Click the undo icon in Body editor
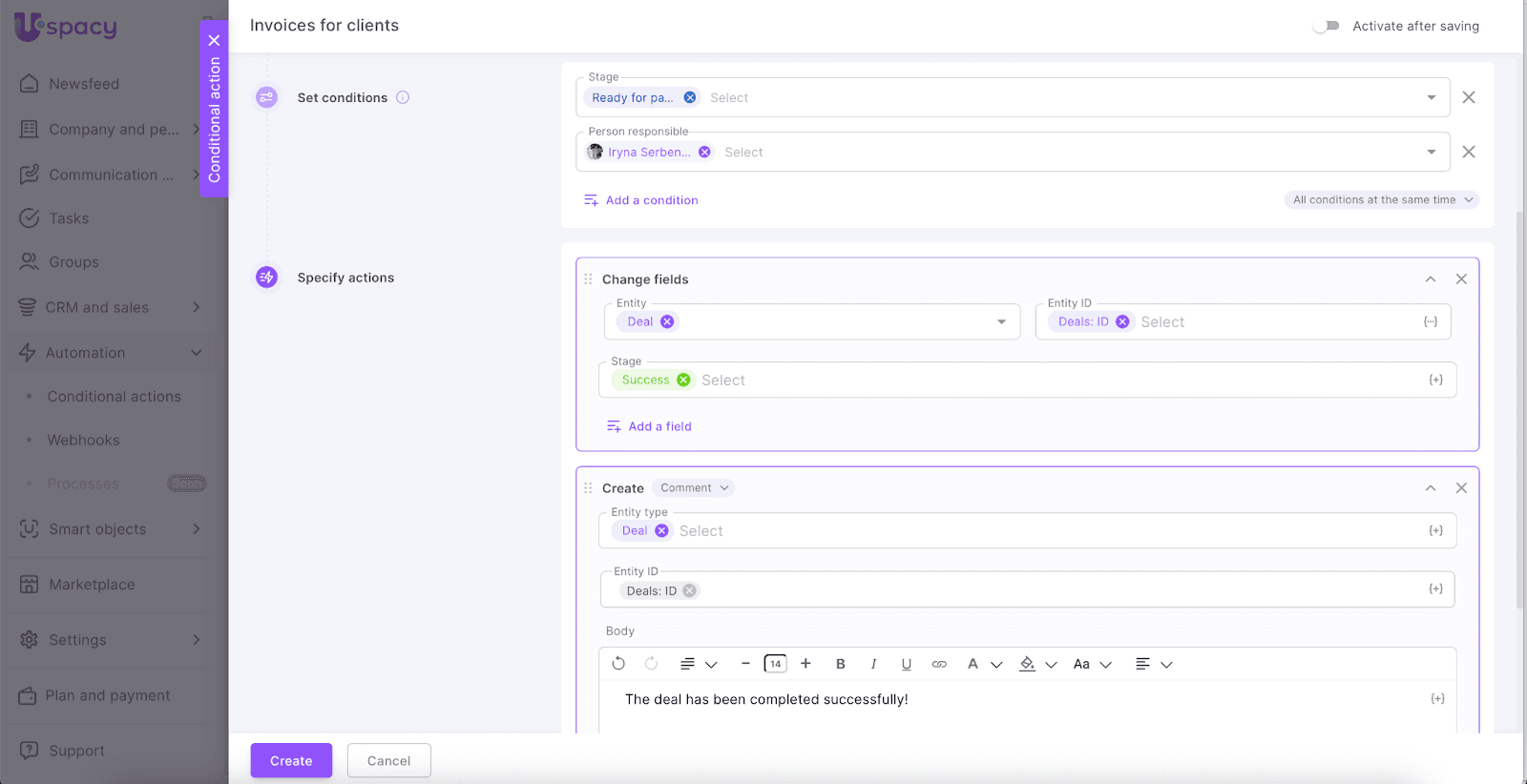 point(618,664)
